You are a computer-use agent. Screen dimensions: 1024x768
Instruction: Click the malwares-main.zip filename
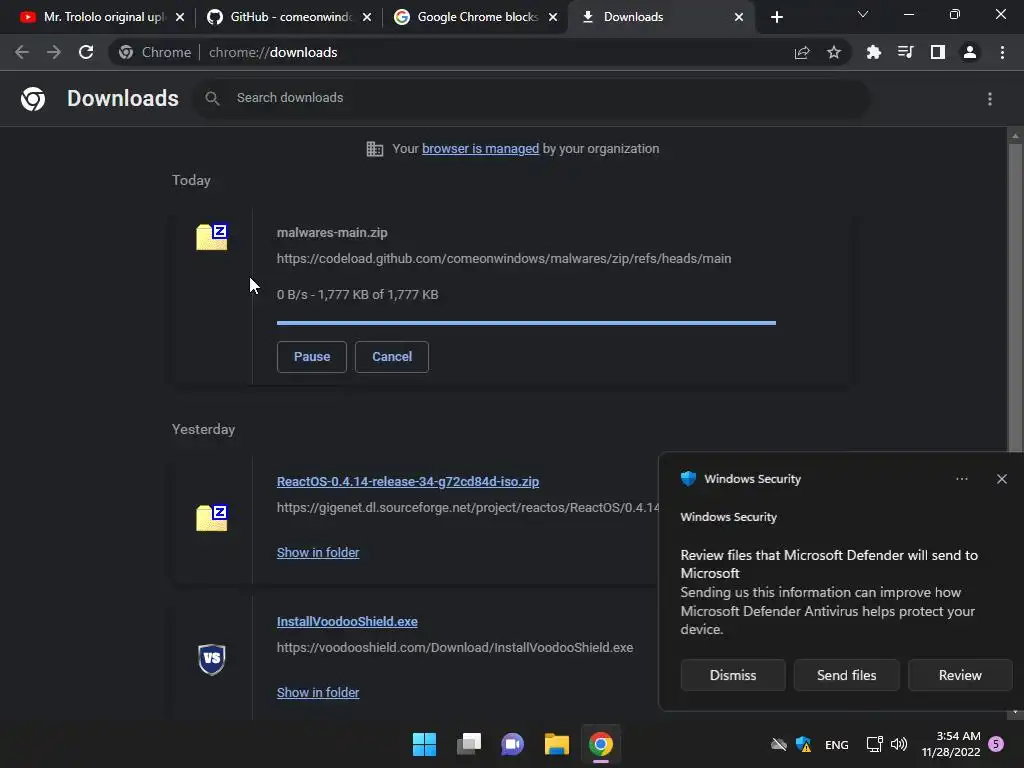tap(332, 232)
